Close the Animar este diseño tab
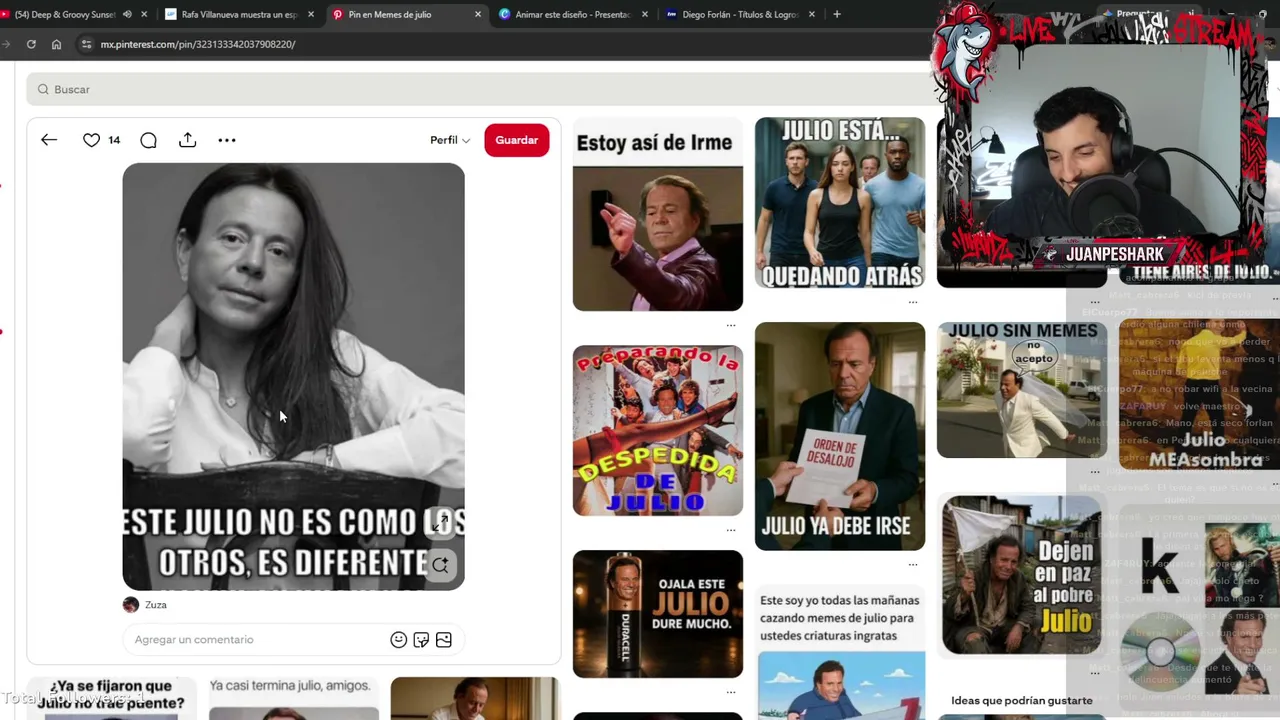1280x720 pixels. pos(644,14)
